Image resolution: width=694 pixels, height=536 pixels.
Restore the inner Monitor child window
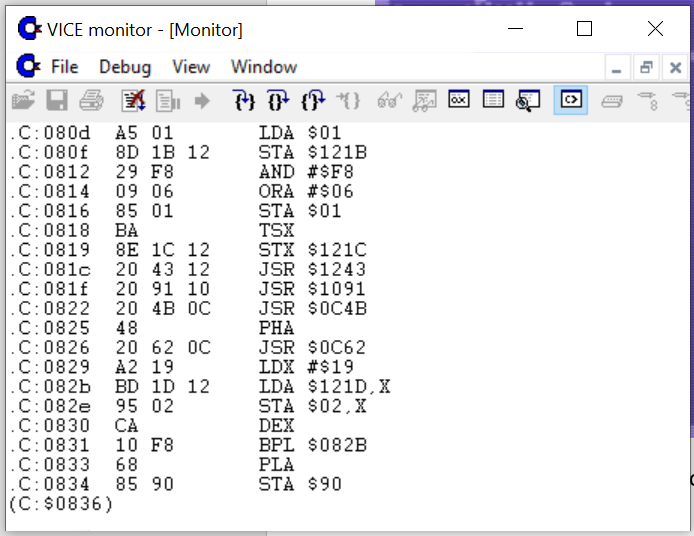(x=646, y=68)
